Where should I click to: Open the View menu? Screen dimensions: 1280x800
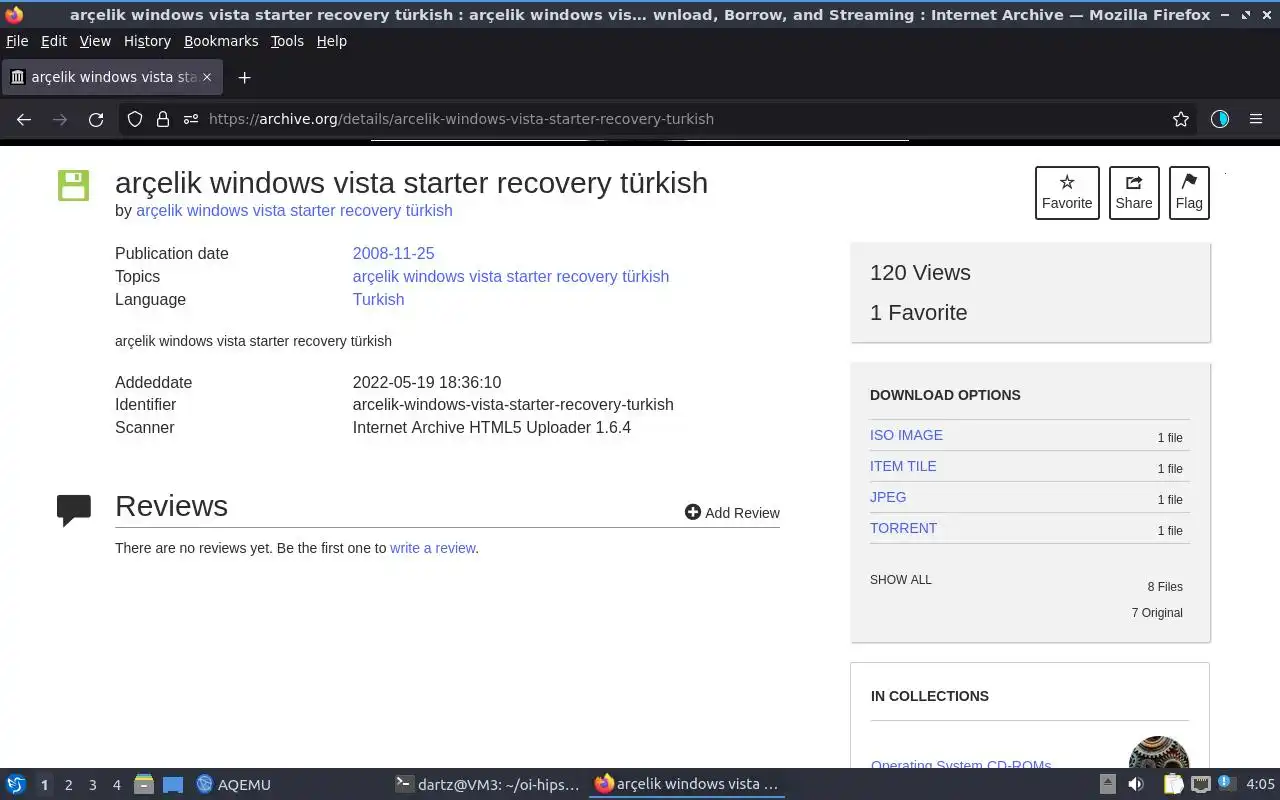[95, 41]
